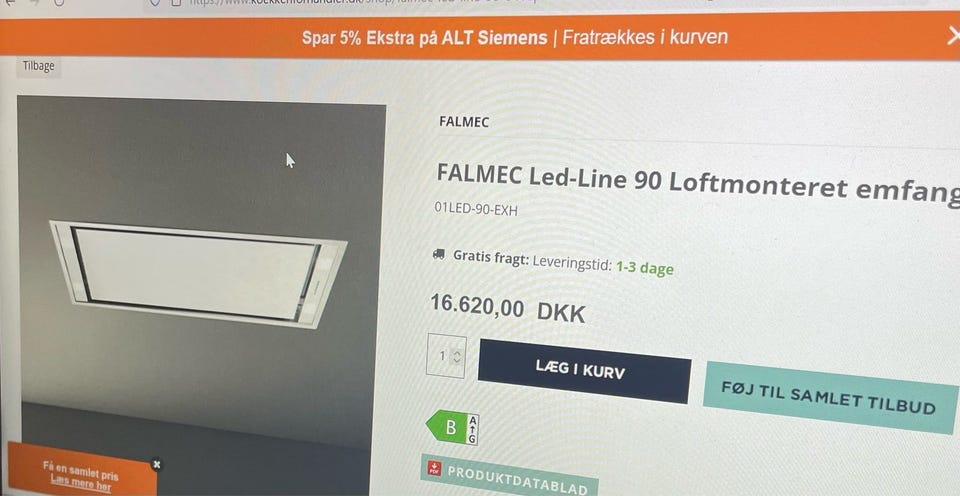Screen dimensions: 960x496
Task: Increase quantity with the up arrow
Action: click(x=457, y=352)
